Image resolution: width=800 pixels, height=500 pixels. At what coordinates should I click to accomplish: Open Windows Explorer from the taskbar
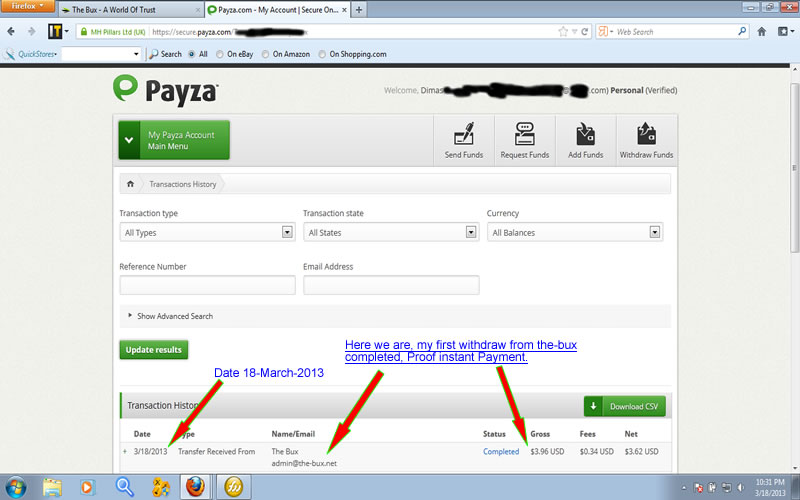point(52,487)
